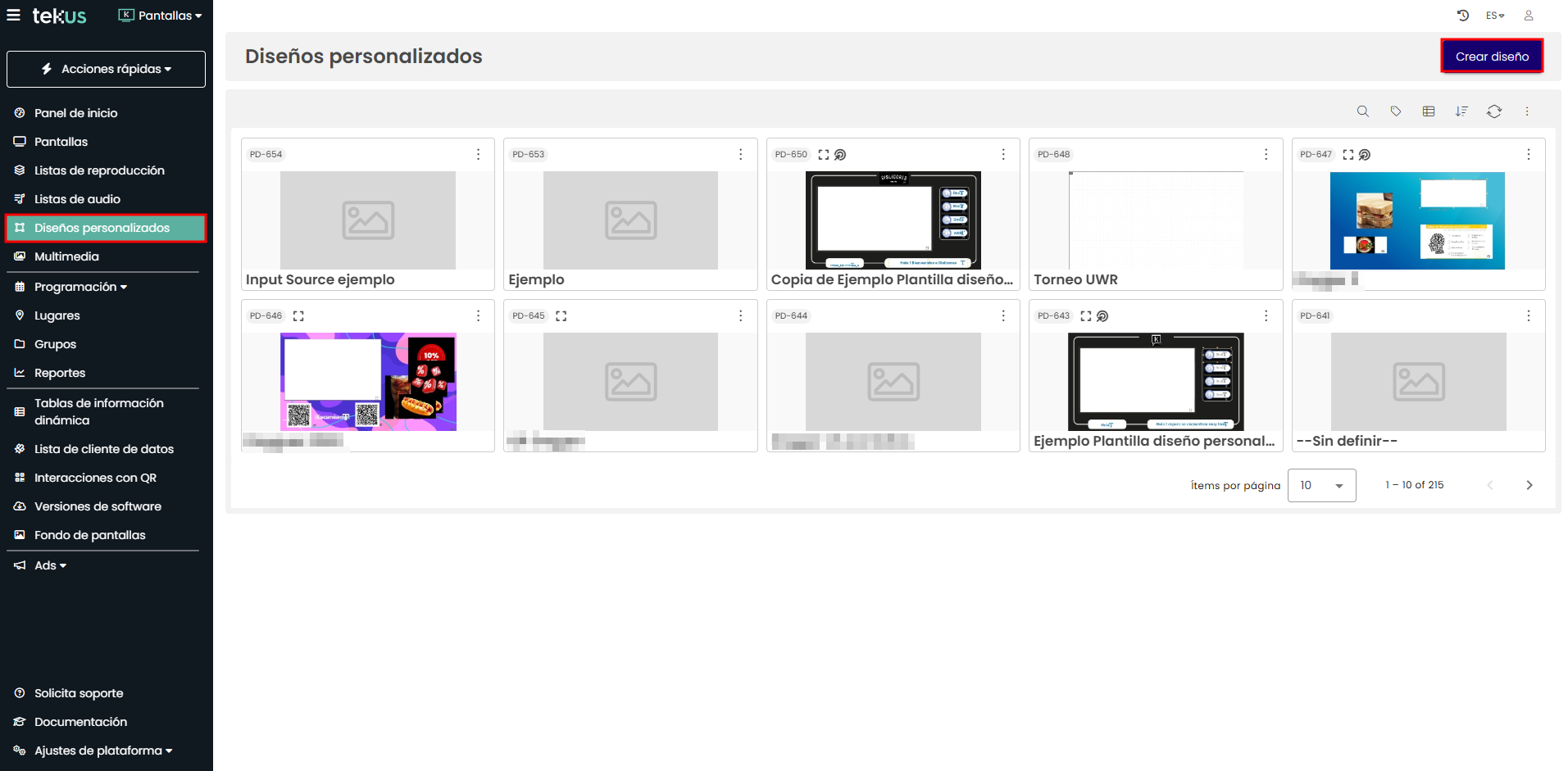Open options menu for Torneo UWR card
The width and height of the screenshot is (1568, 771).
click(1266, 154)
